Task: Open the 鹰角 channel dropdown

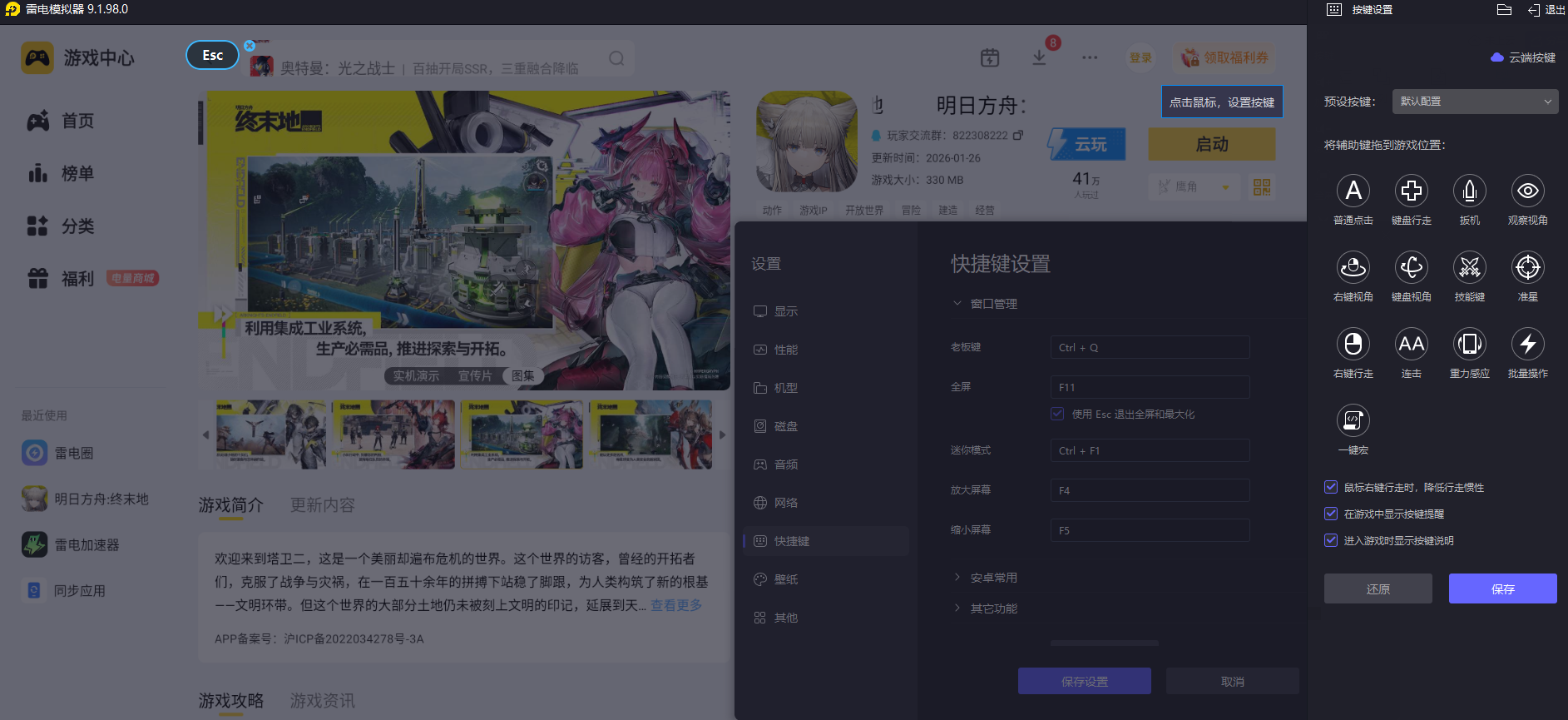Action: (1194, 186)
